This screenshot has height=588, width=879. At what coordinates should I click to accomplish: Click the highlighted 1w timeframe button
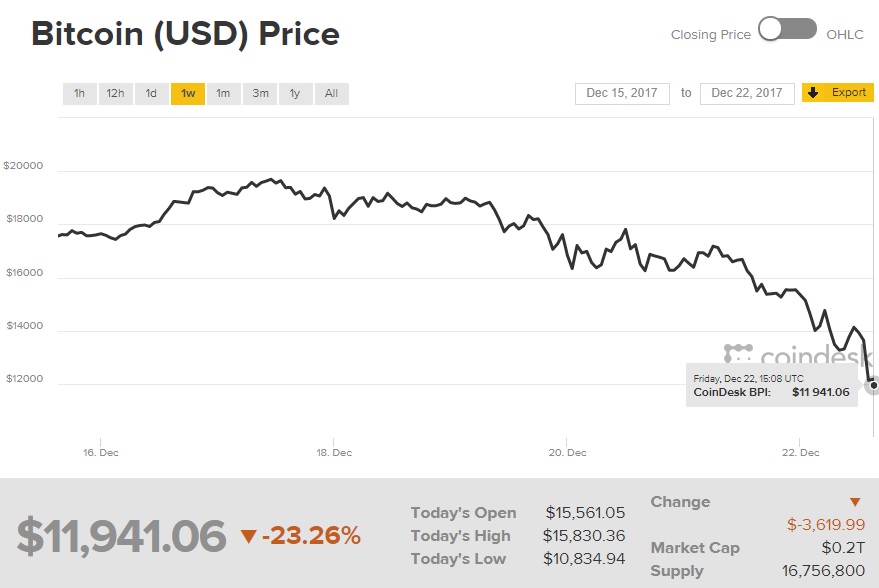[x=187, y=93]
